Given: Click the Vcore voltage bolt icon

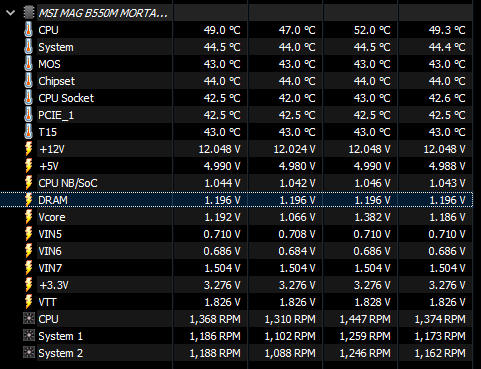Looking at the screenshot, I should 29,217.
